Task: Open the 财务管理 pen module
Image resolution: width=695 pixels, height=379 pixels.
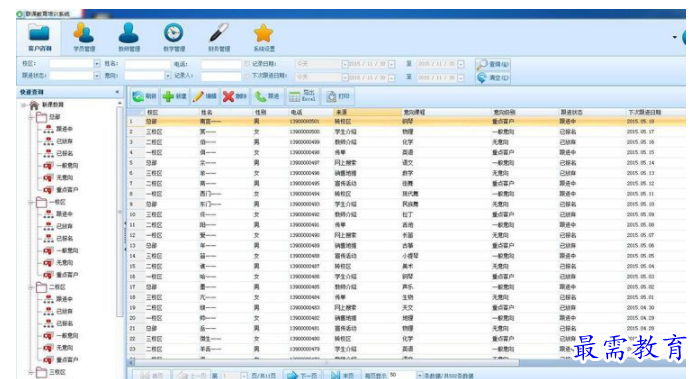Action: coord(219,38)
